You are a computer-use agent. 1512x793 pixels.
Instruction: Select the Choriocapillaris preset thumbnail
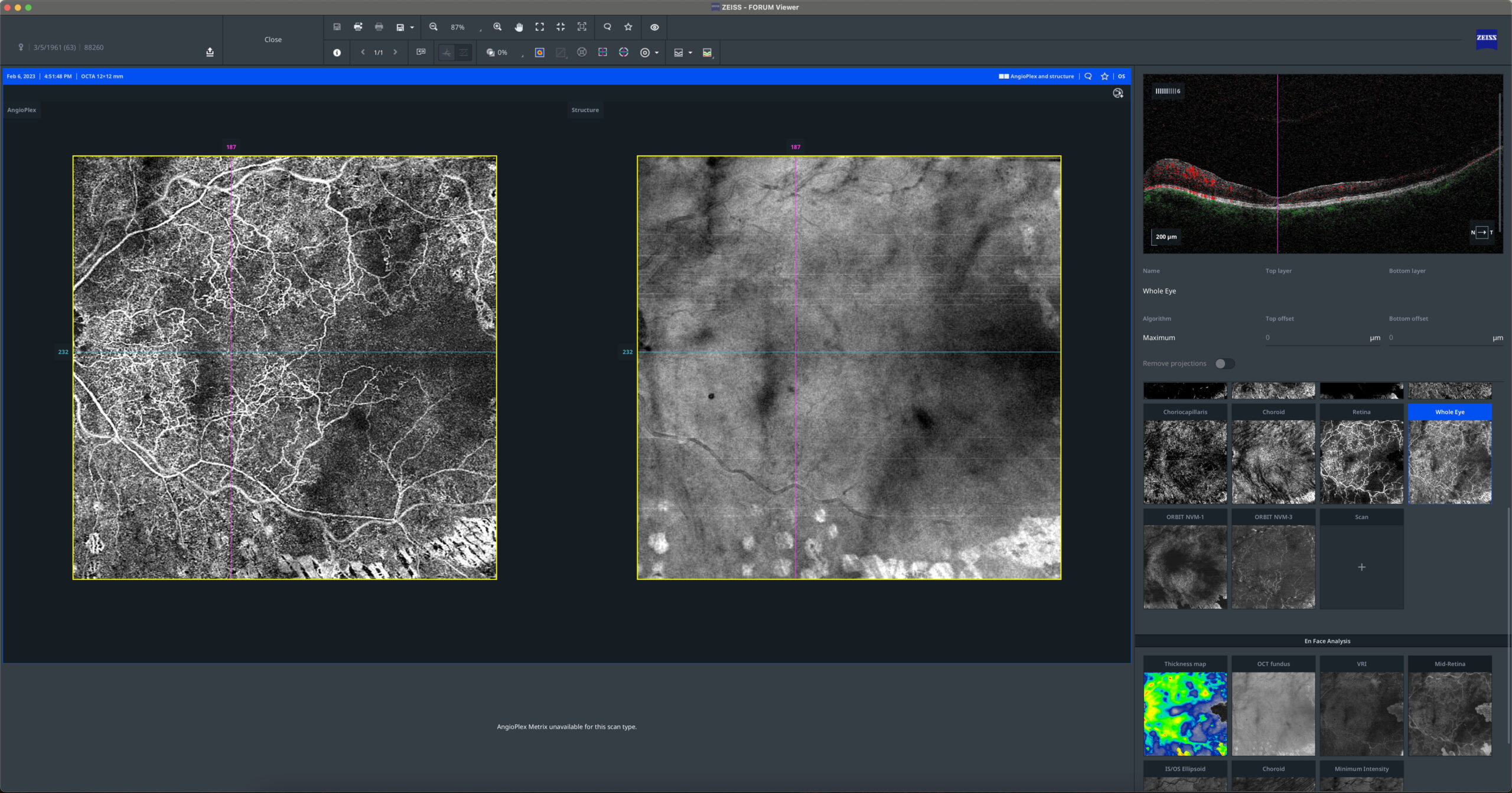coord(1185,454)
